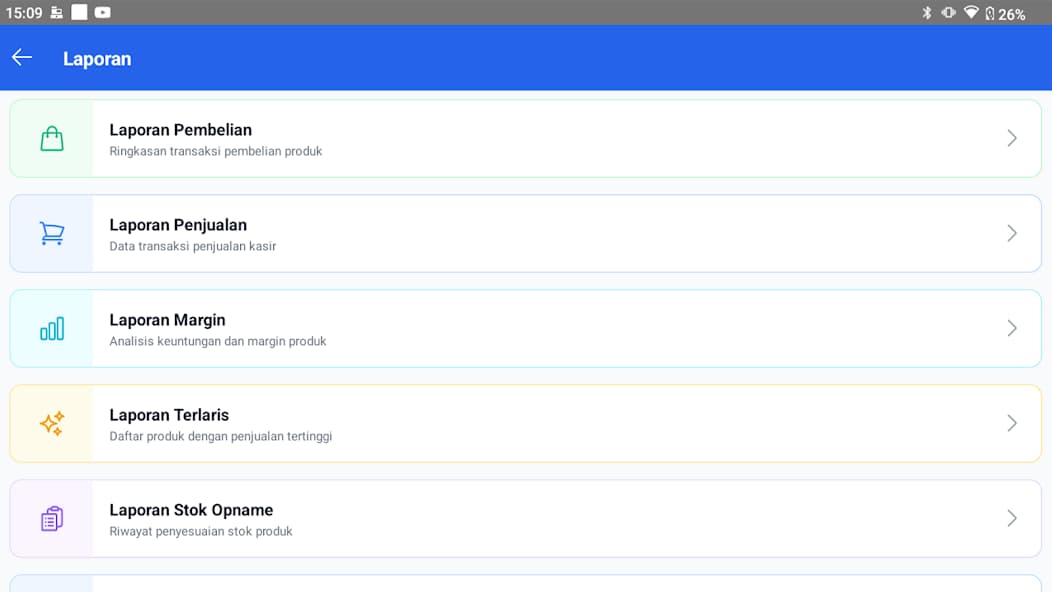Select the Laporan Terlaris title
Screen dimensions: 1052x592
tap(169, 415)
